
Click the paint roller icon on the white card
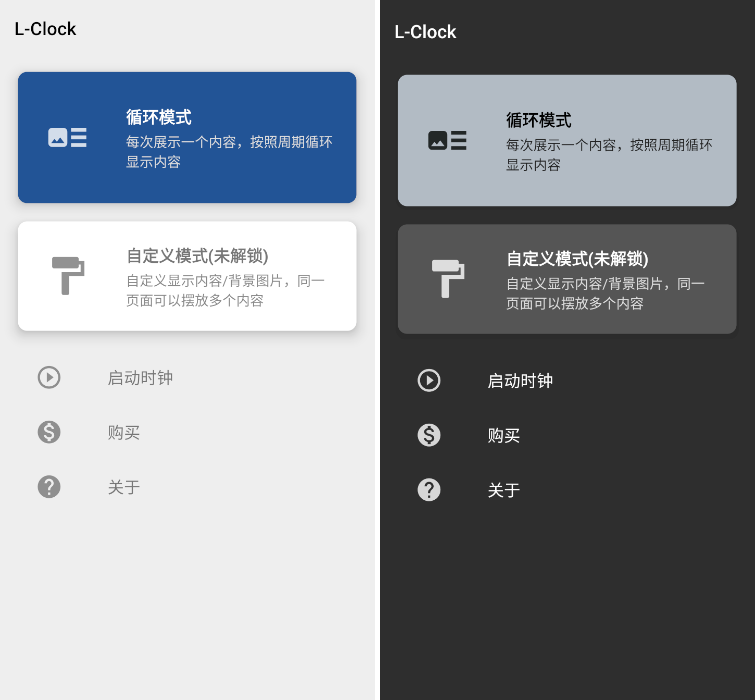point(67,275)
